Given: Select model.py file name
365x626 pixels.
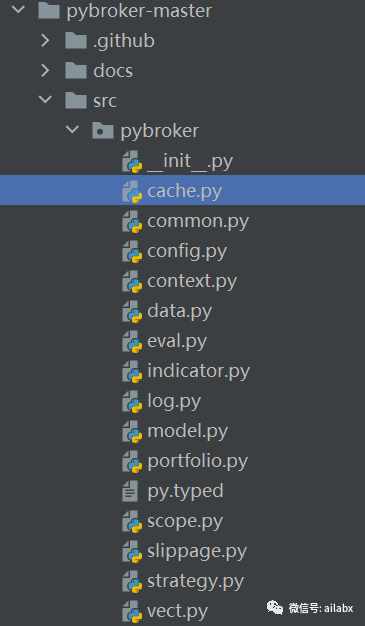Looking at the screenshot, I should [x=188, y=432].
